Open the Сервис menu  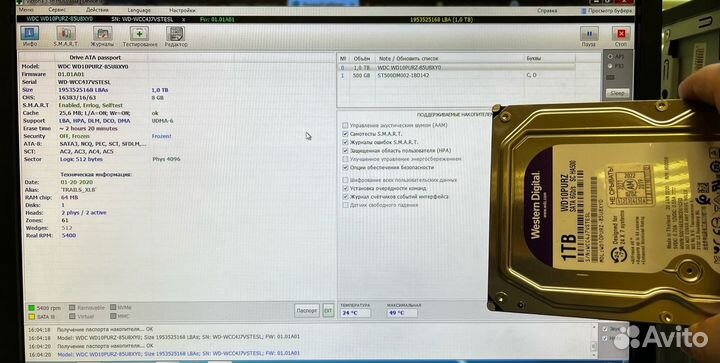[x=56, y=10]
